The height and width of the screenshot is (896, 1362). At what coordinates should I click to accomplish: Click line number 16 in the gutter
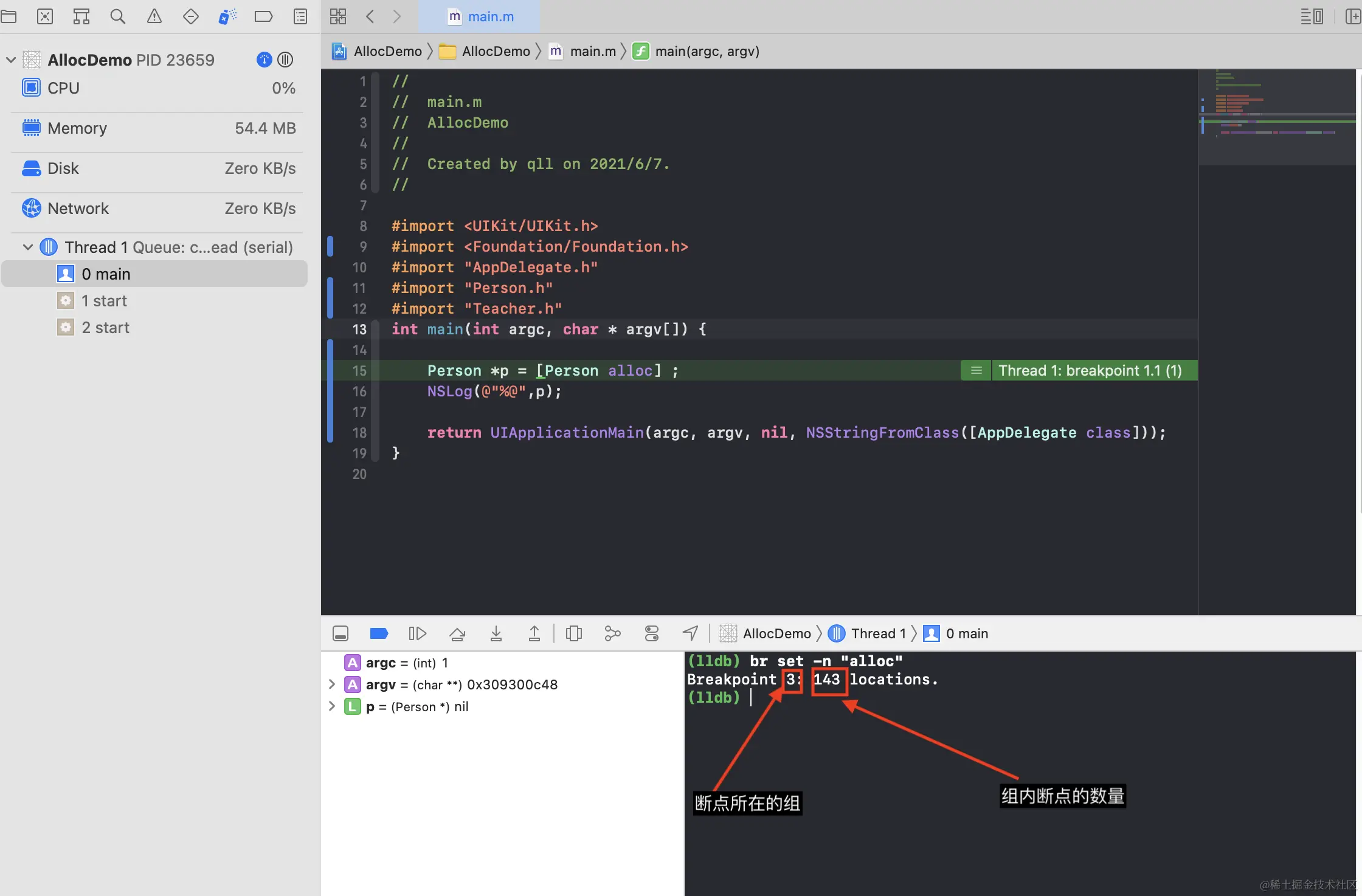359,391
